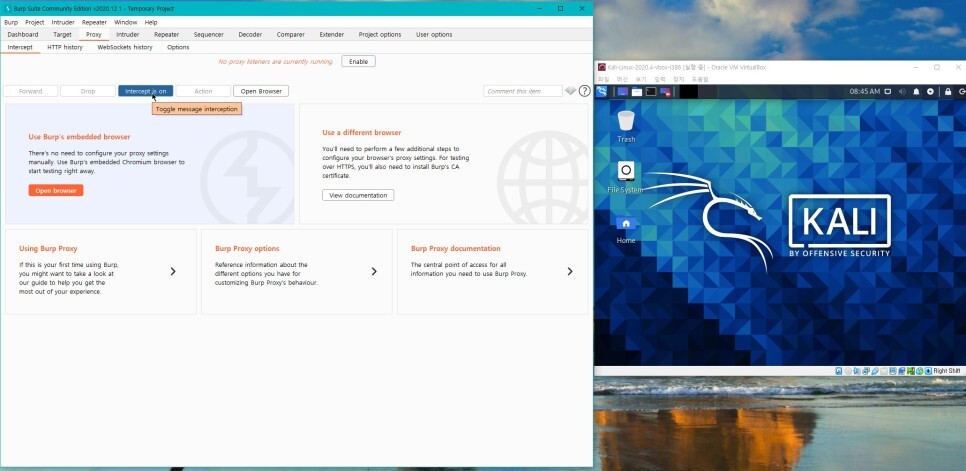Open VirtualBox 머신 (Machine) menu
The image size is (966, 471).
[622, 79]
